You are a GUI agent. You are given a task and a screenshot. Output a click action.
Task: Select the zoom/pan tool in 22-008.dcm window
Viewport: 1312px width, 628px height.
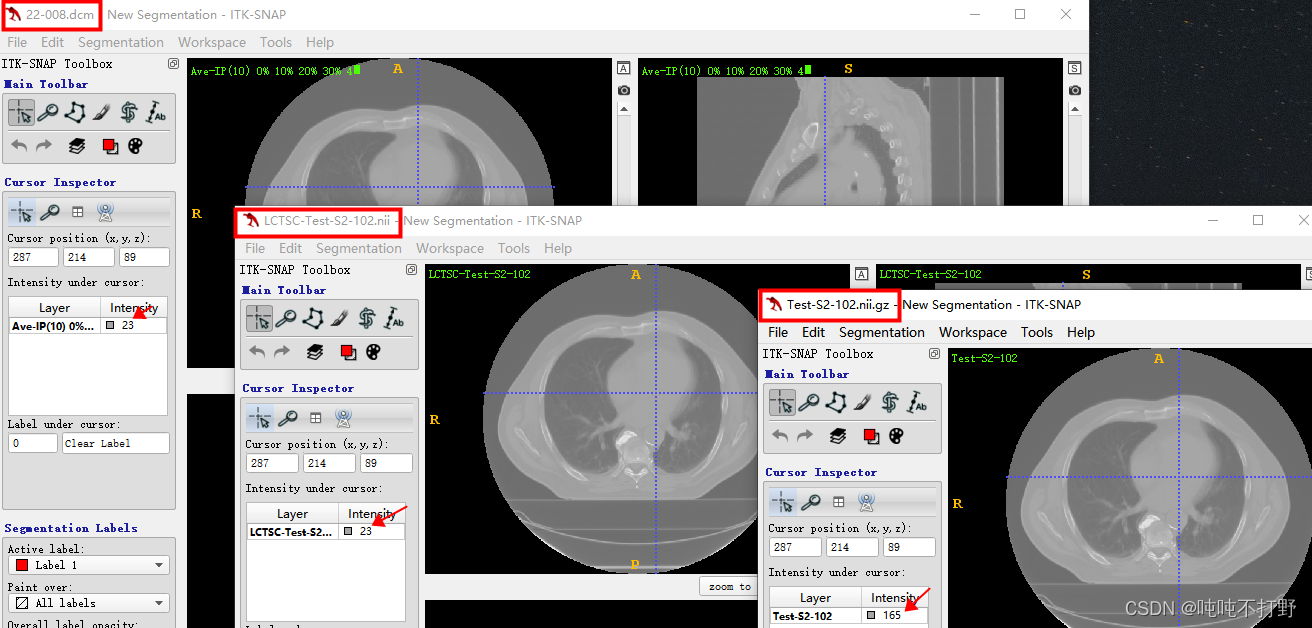[47, 112]
